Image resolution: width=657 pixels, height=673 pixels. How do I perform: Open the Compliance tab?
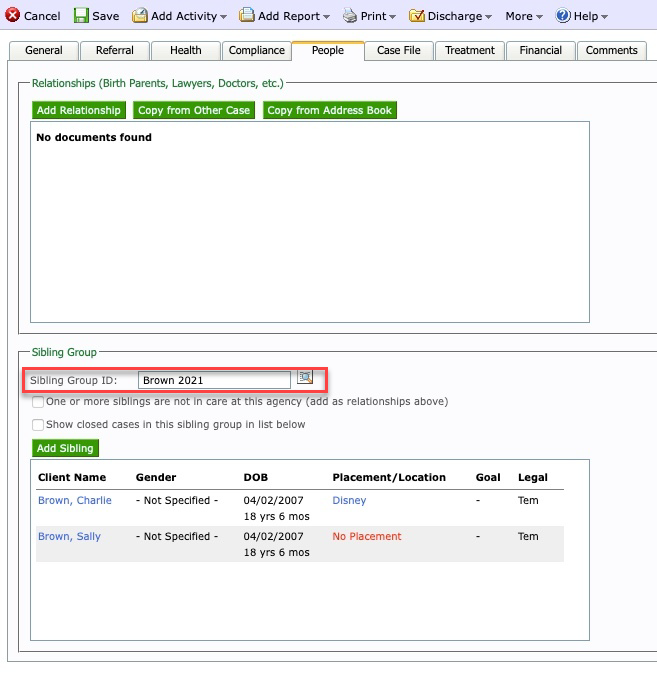pyautogui.click(x=257, y=51)
